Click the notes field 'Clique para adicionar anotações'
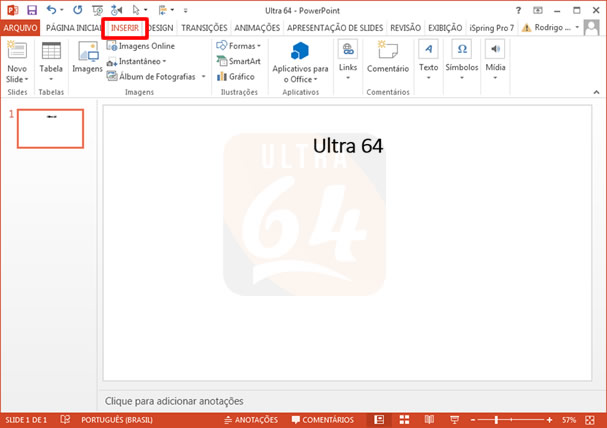 pos(174,401)
